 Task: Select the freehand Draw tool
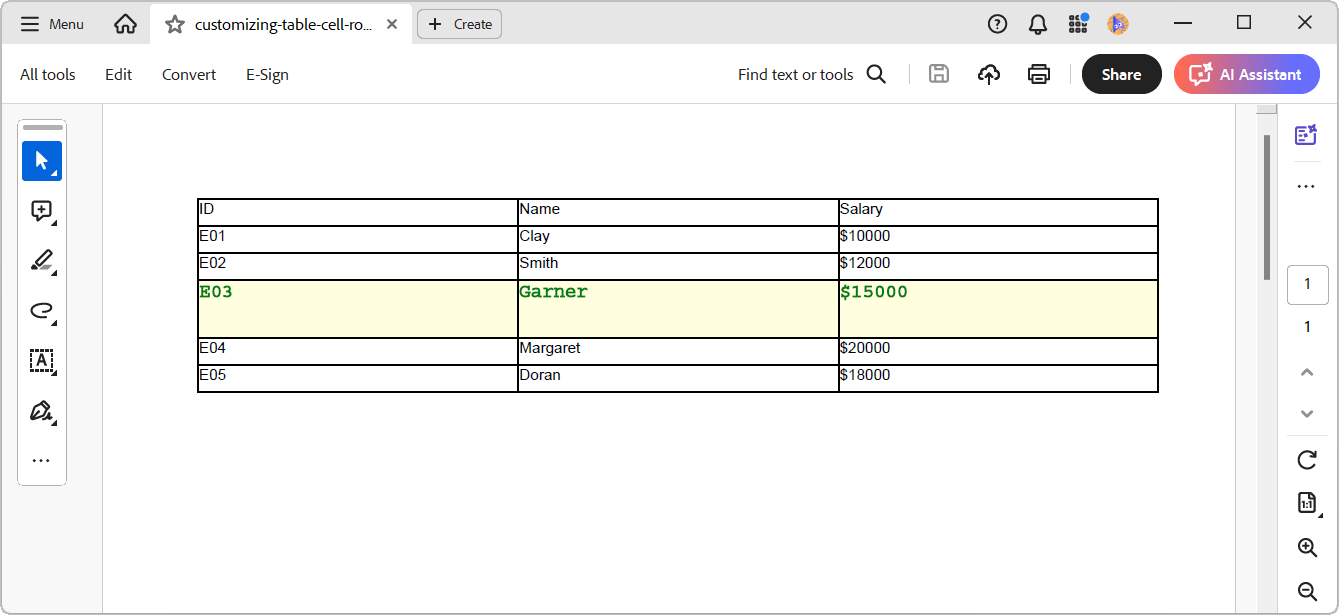click(x=42, y=311)
